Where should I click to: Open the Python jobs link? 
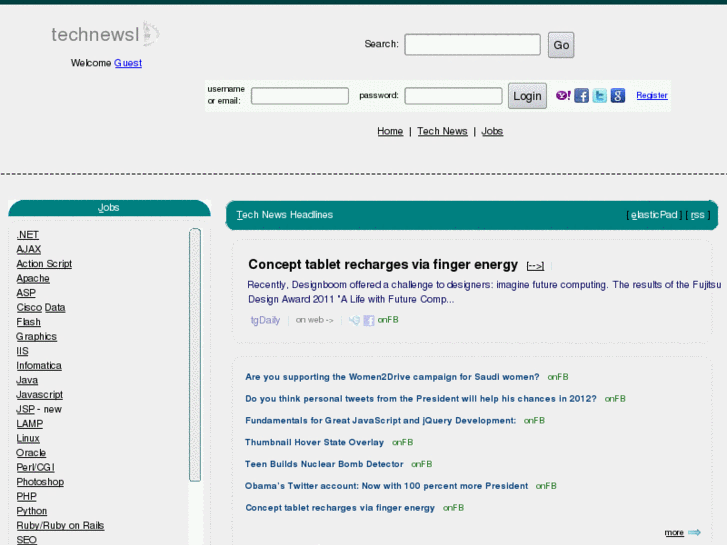coord(32,511)
